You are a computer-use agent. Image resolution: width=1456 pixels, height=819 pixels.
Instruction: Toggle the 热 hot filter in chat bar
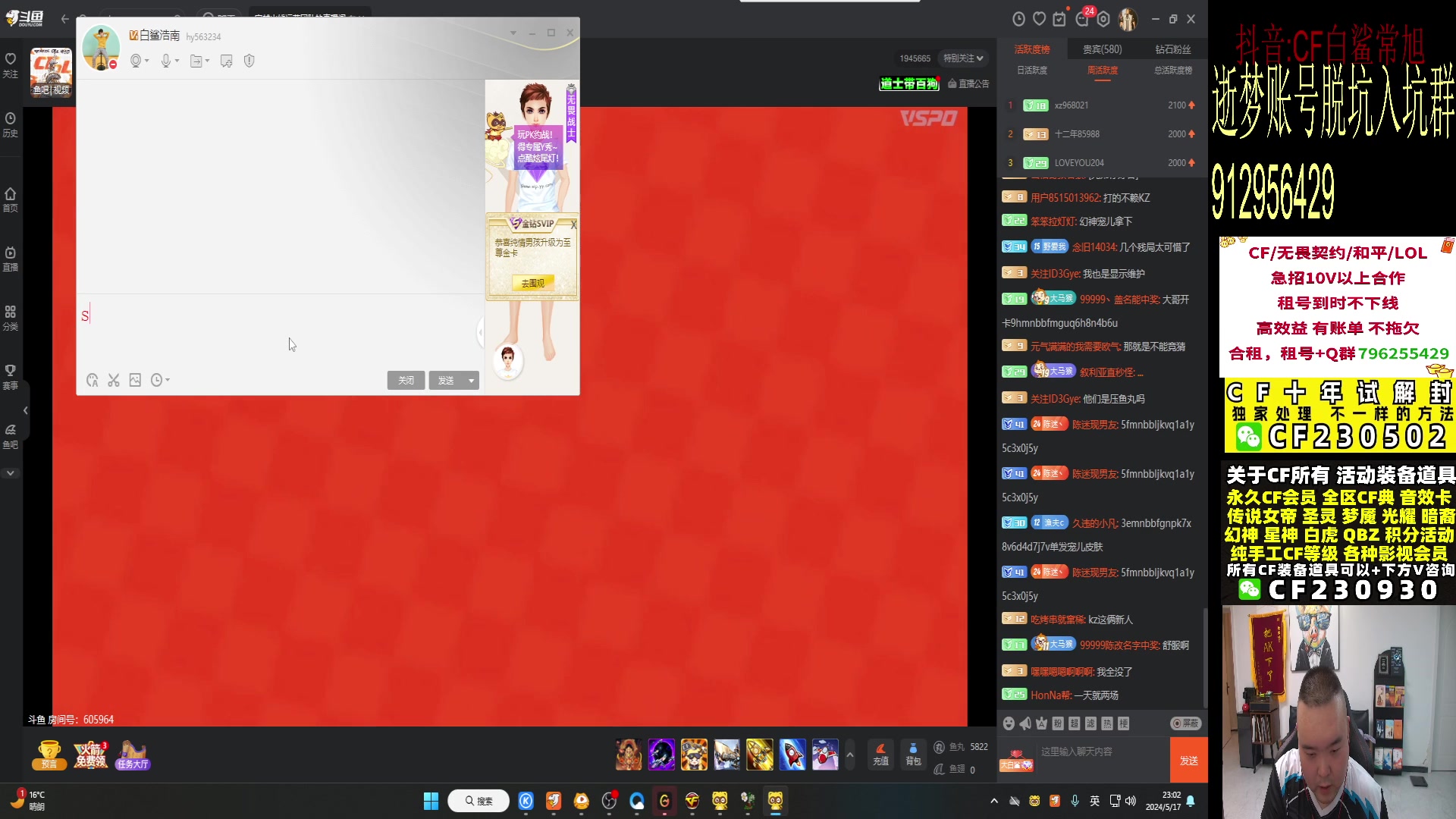point(1107,723)
